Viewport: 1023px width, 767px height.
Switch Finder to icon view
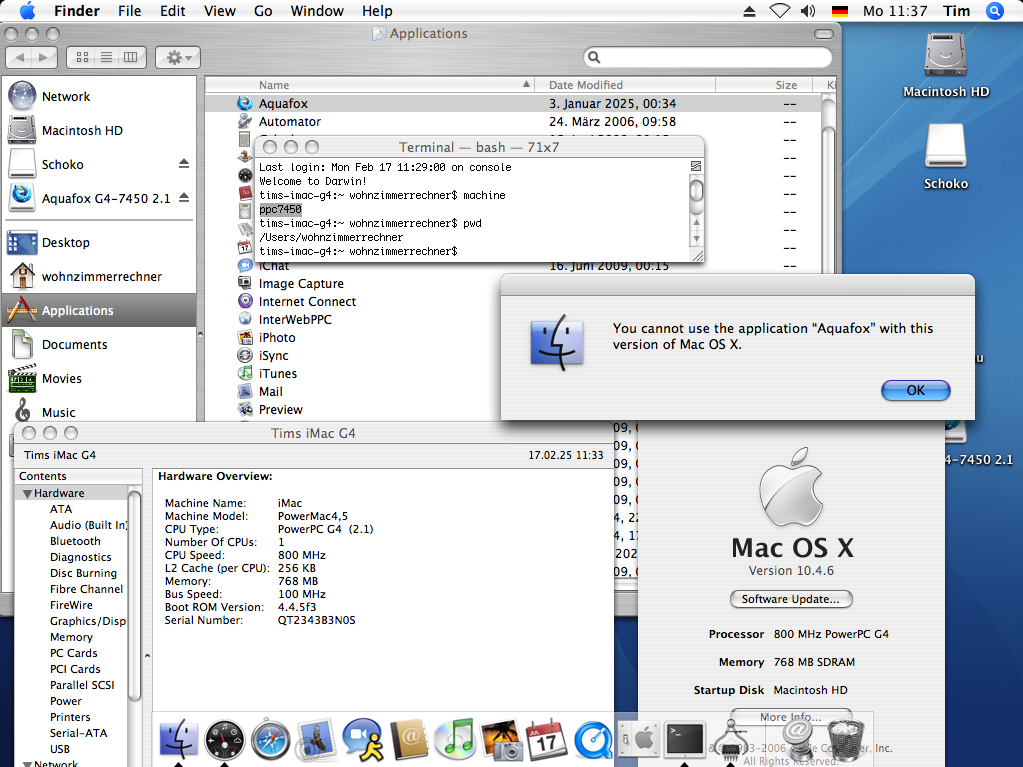click(82, 57)
